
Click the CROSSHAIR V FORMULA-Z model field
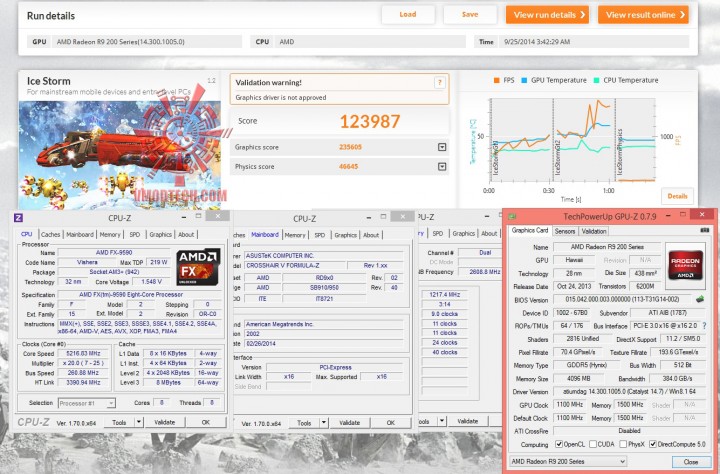pyautogui.click(x=295, y=265)
